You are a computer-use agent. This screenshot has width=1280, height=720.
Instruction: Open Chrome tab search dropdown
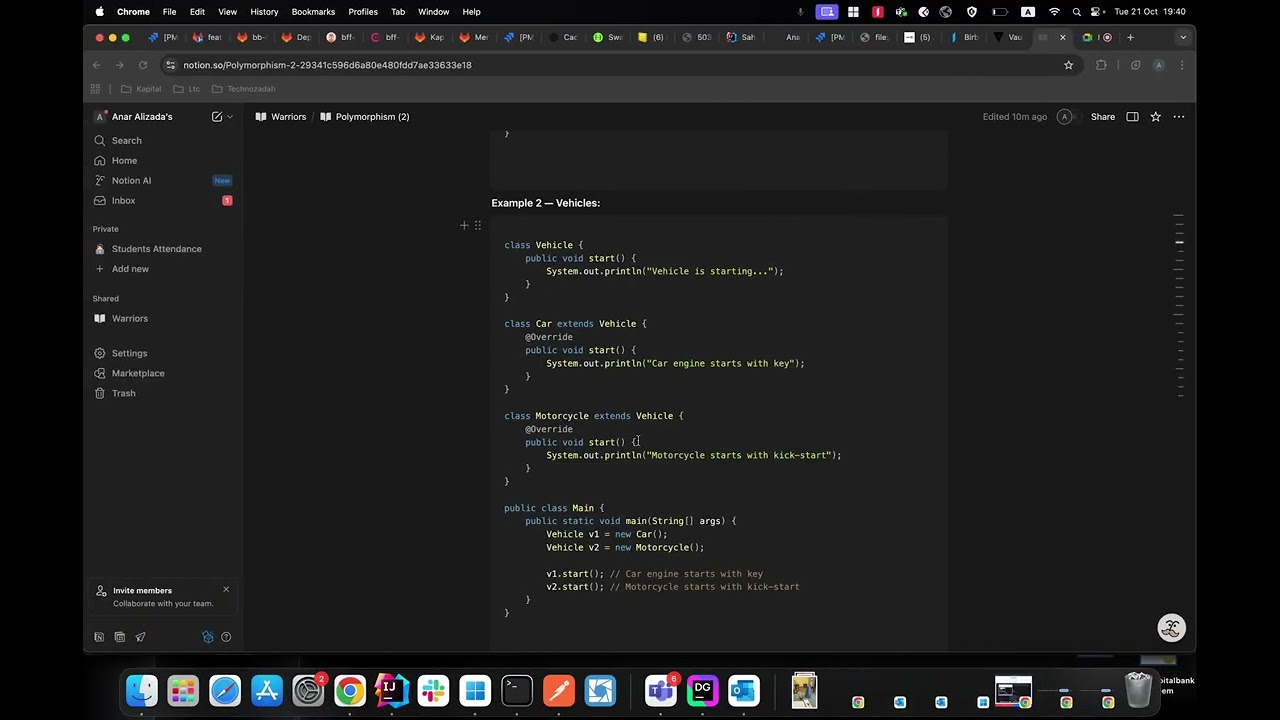coord(1183,37)
